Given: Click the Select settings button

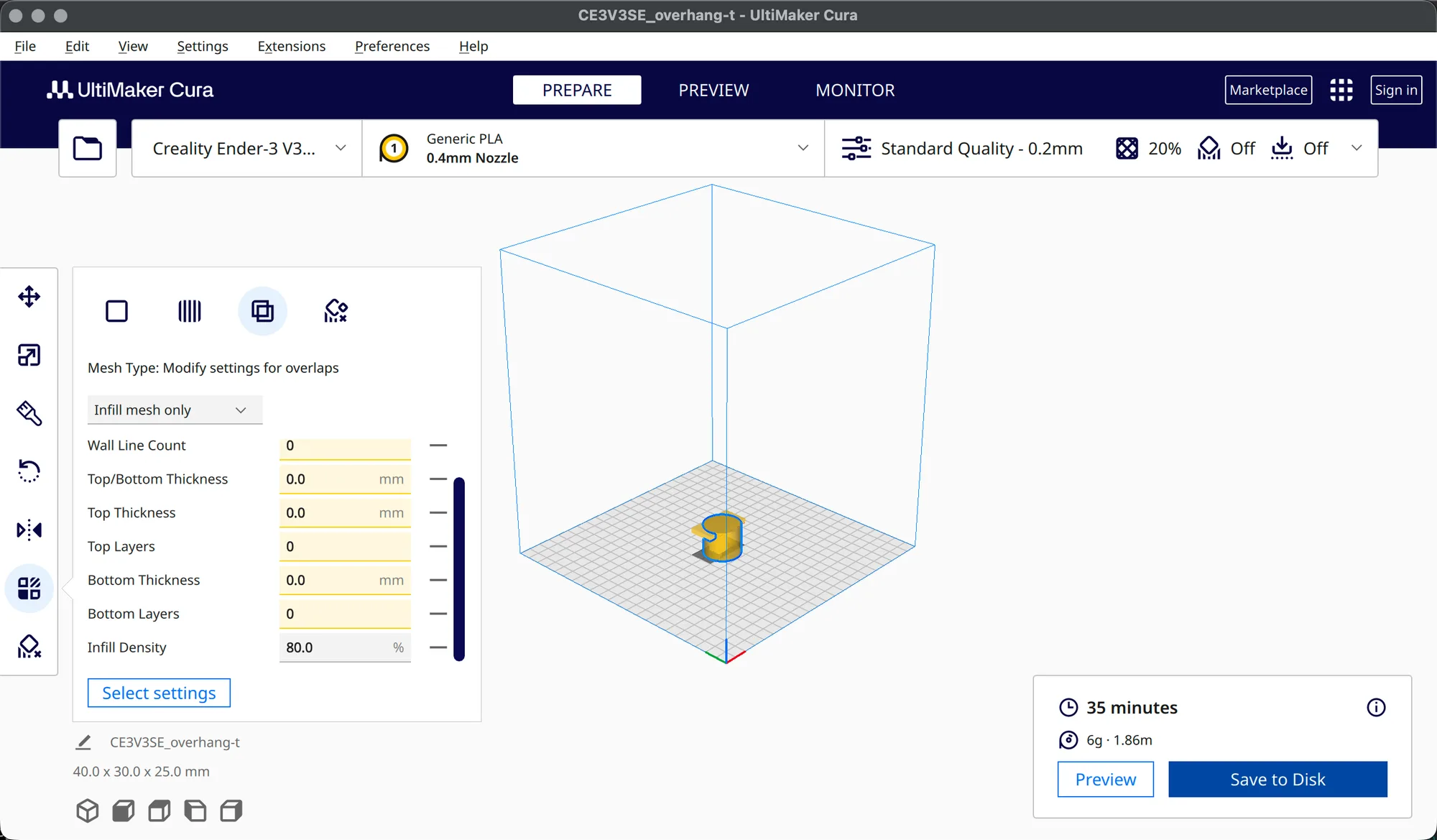Looking at the screenshot, I should (159, 693).
